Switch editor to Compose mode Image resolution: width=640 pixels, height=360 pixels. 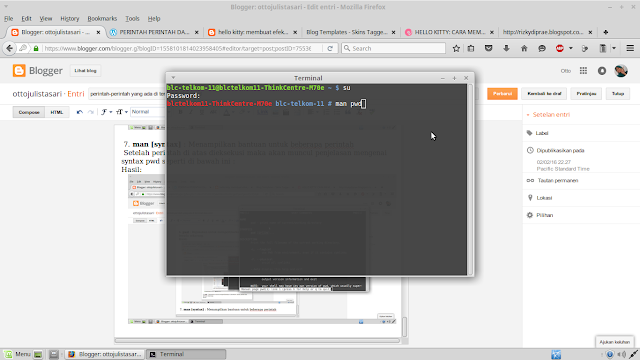coord(29,112)
